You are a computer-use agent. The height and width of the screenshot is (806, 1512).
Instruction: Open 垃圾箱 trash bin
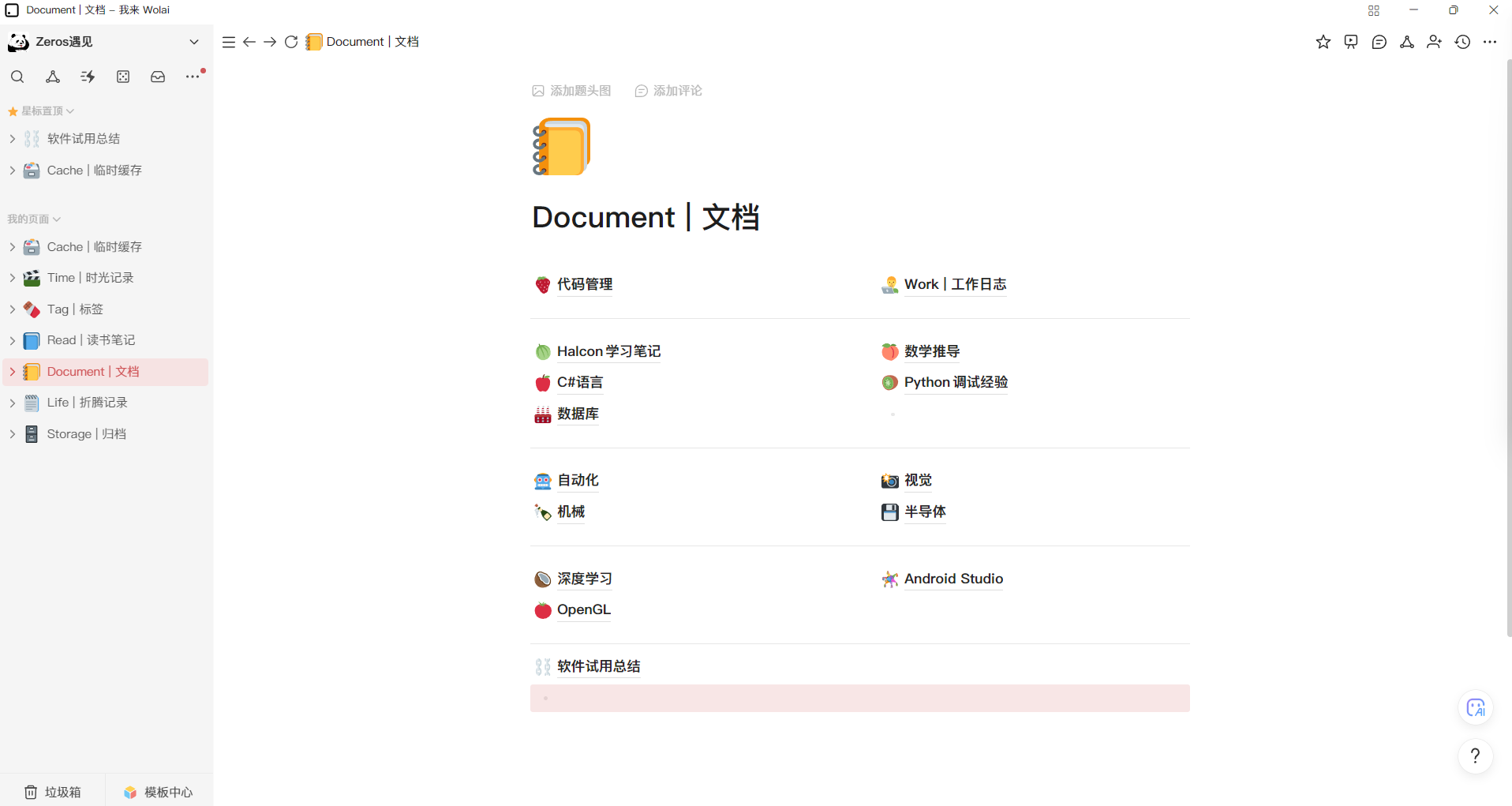[x=53, y=792]
